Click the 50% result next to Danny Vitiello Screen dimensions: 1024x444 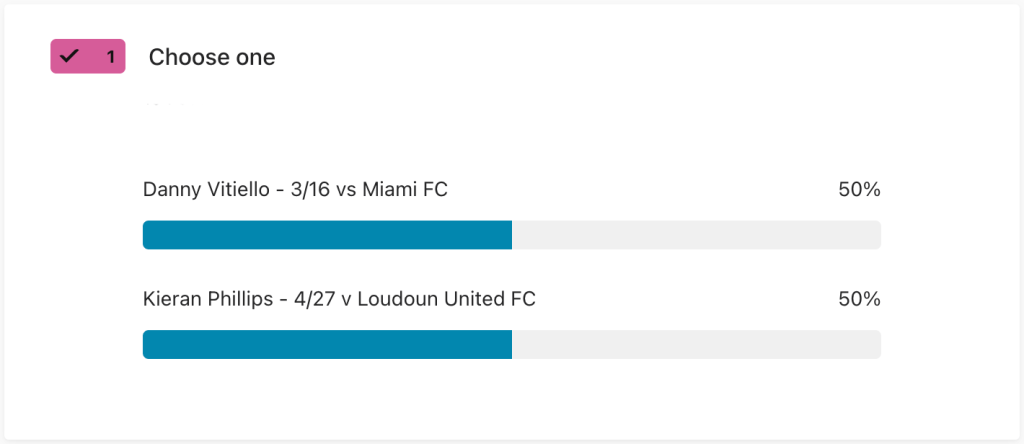pyautogui.click(x=859, y=190)
